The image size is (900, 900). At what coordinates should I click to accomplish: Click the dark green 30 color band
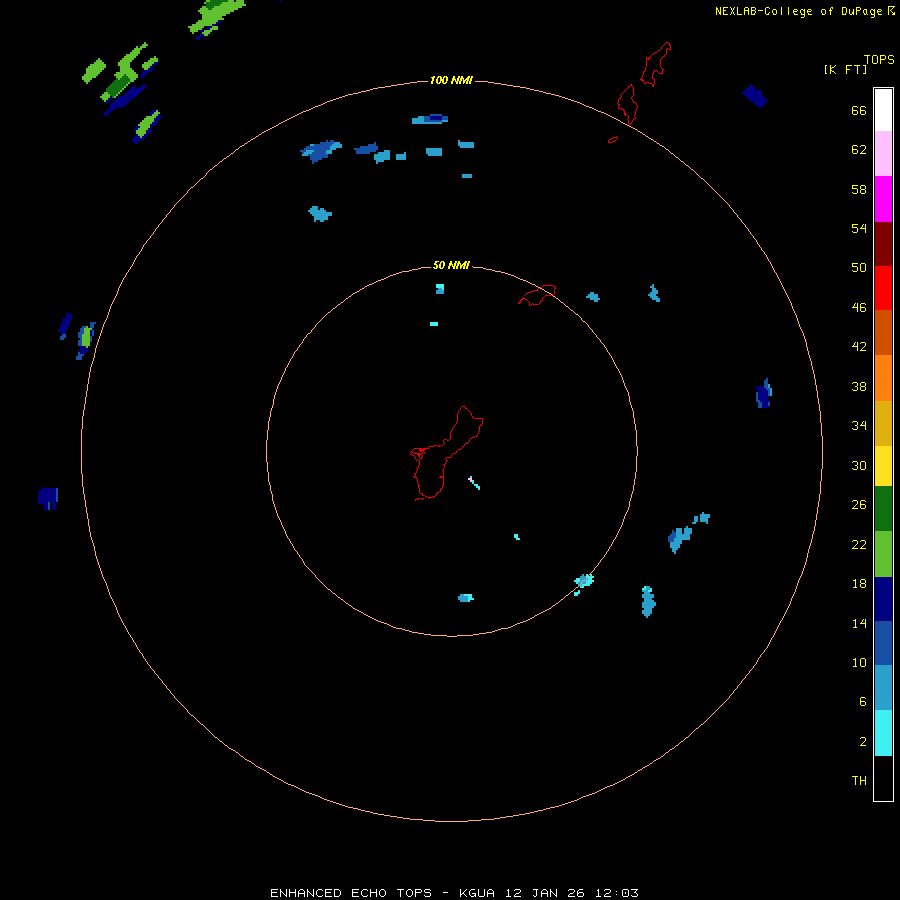click(883, 509)
